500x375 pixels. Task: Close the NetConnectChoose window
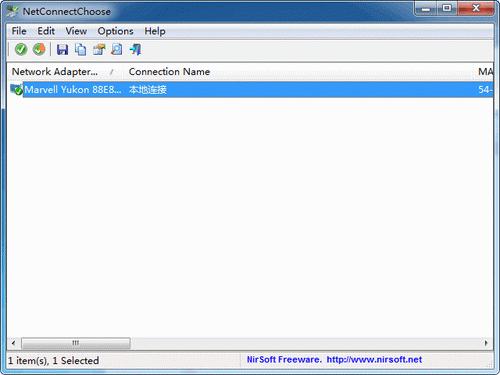pyautogui.click(x=476, y=8)
